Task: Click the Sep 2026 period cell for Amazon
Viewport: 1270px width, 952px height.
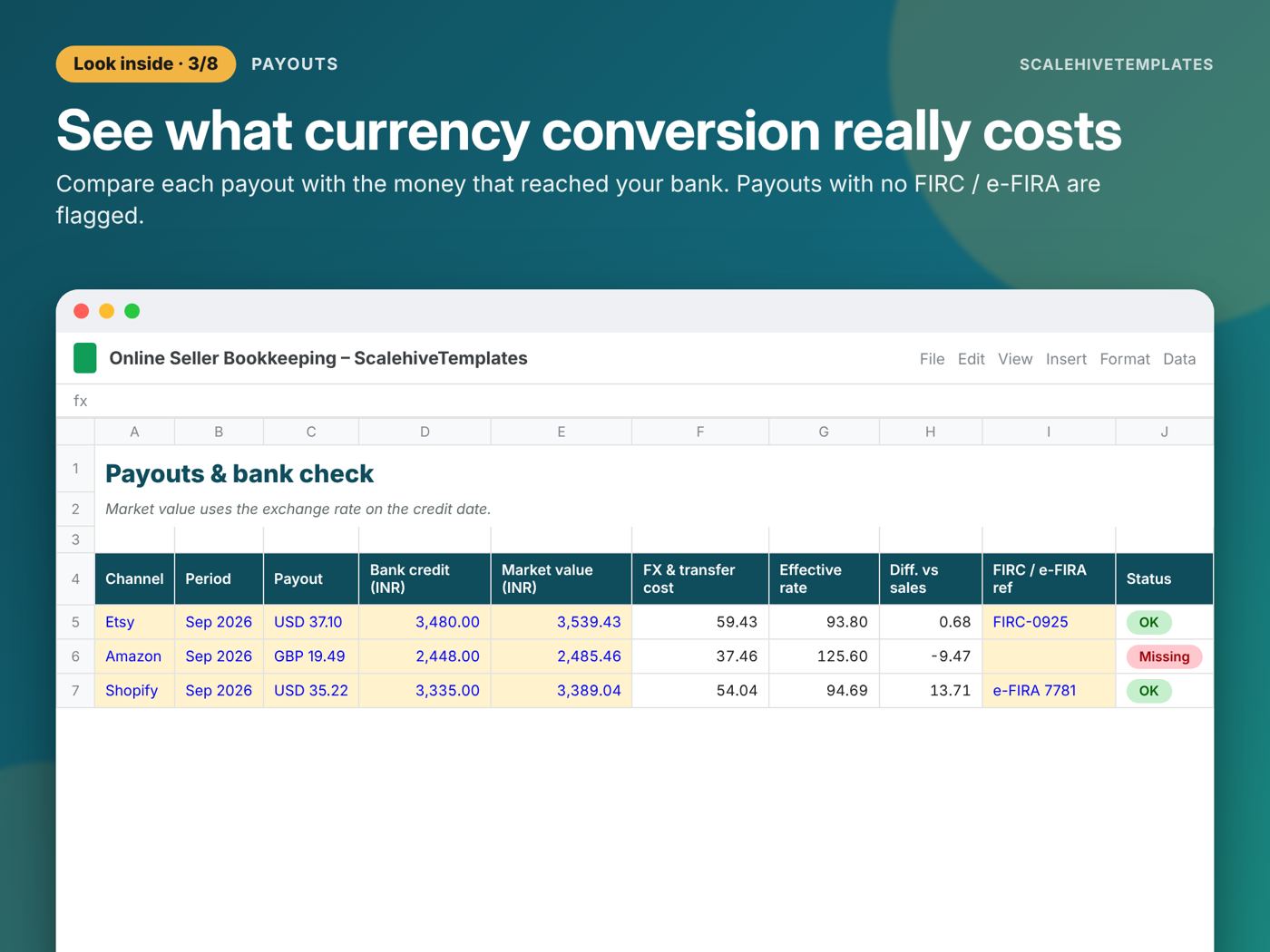Action: pos(219,656)
